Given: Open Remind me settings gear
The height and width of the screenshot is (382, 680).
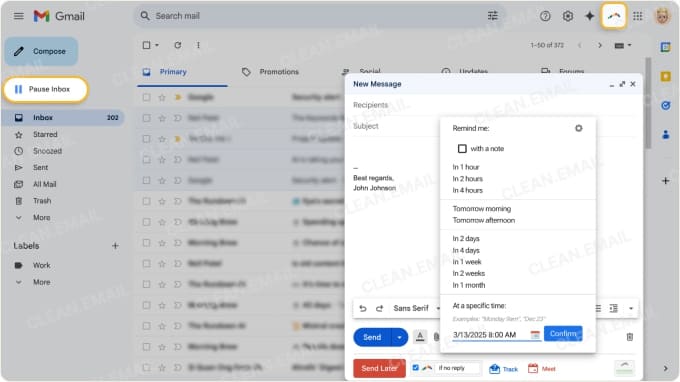Looking at the screenshot, I should click(x=579, y=128).
